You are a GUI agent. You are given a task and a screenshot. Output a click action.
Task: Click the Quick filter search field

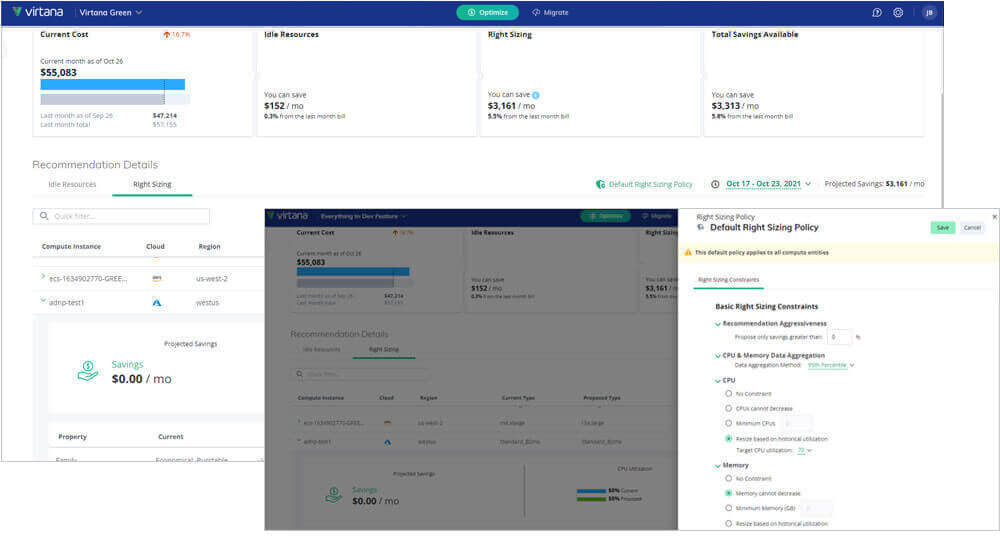(x=121, y=216)
